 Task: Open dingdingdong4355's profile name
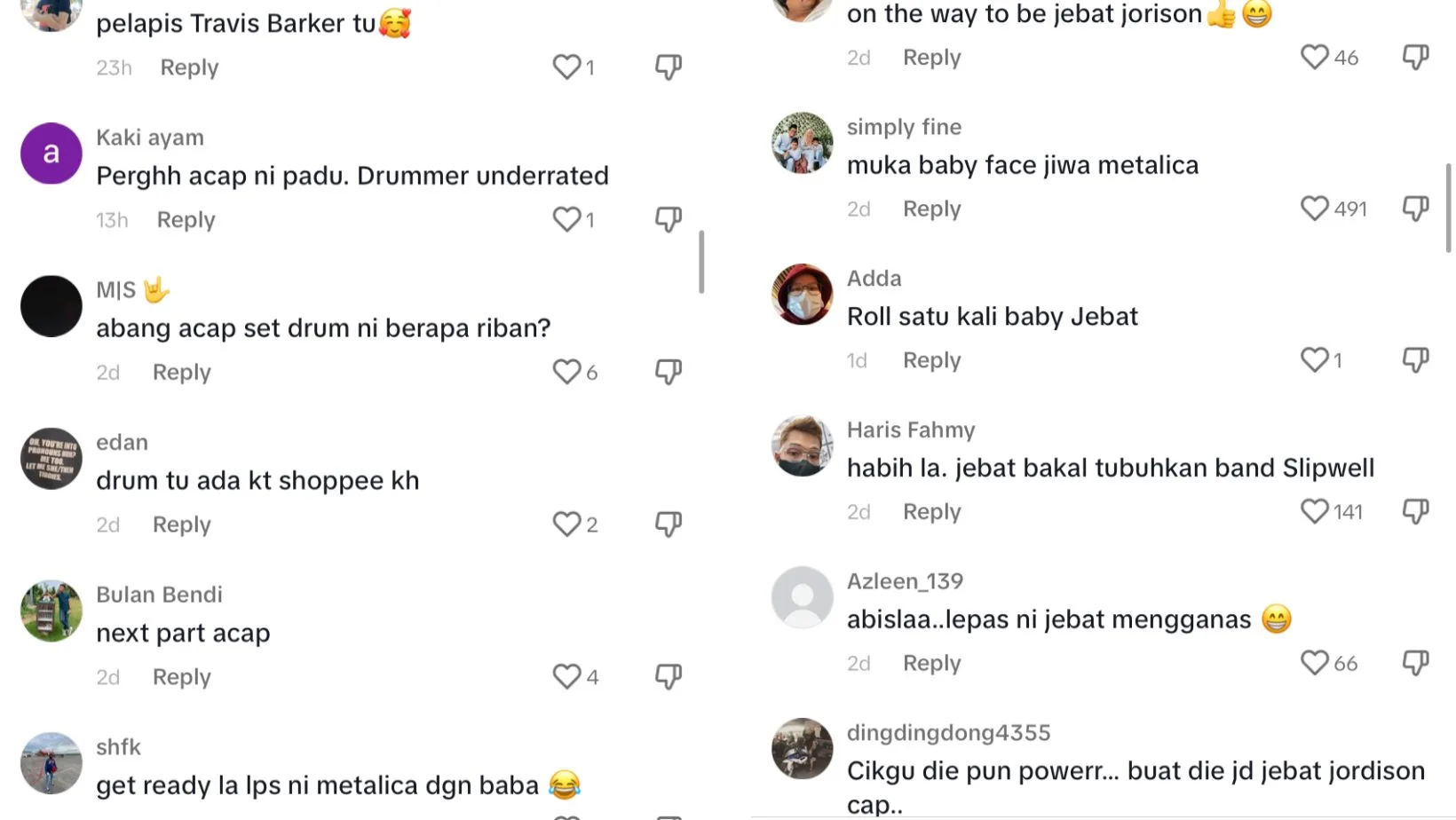(x=948, y=733)
